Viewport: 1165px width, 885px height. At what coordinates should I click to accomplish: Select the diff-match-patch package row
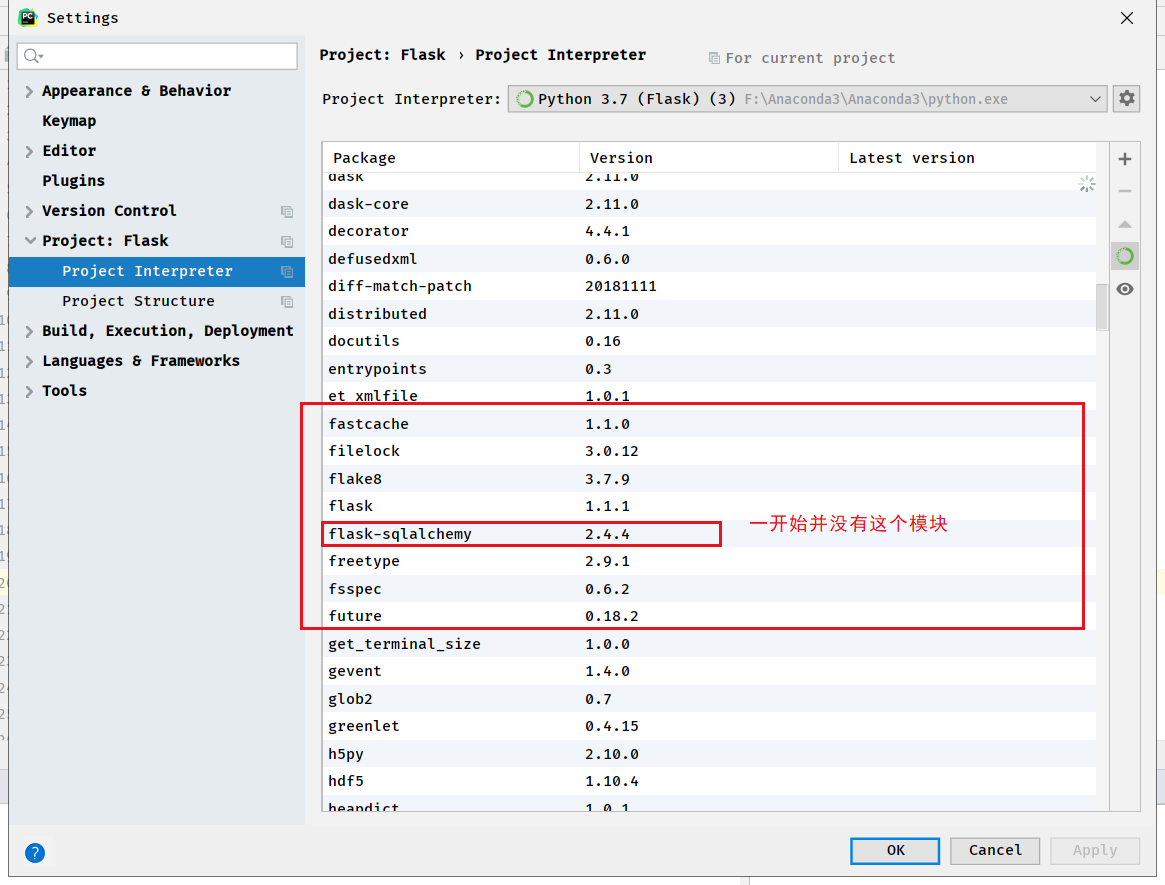point(710,286)
